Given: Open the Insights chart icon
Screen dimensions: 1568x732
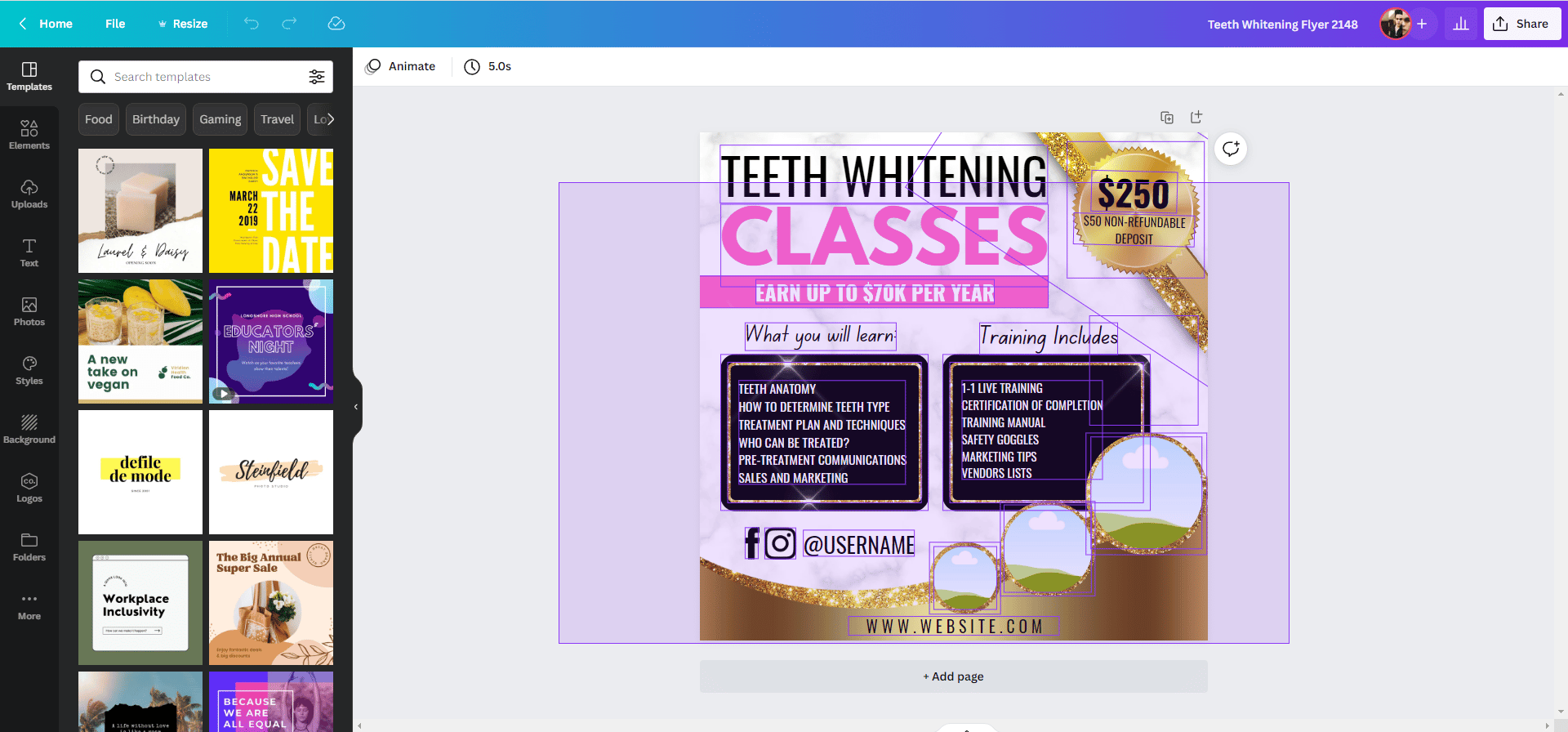Looking at the screenshot, I should pyautogui.click(x=1461, y=24).
